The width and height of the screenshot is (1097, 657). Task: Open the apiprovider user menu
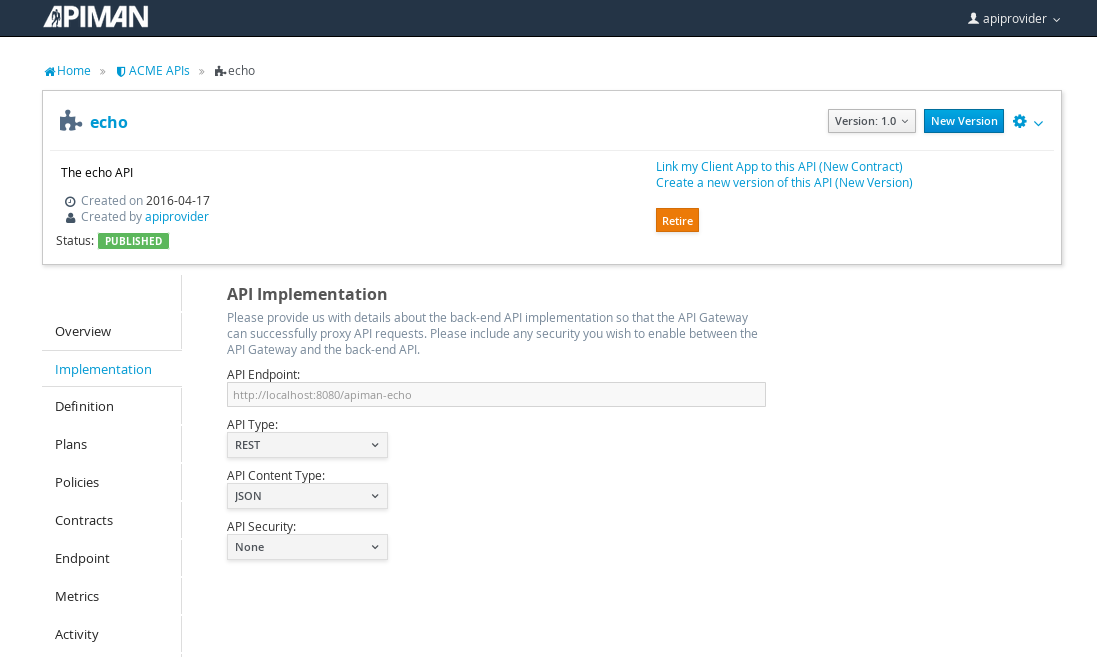pos(1014,19)
